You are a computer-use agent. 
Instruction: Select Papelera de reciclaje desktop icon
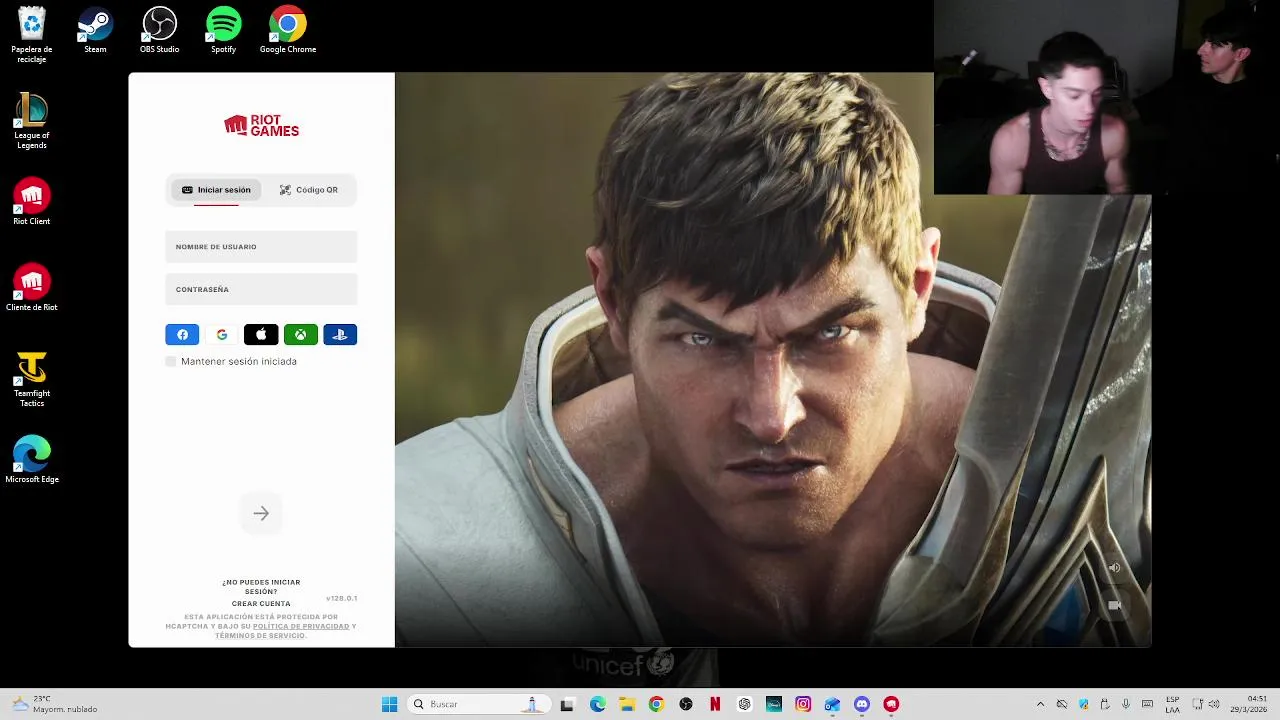pyautogui.click(x=32, y=35)
